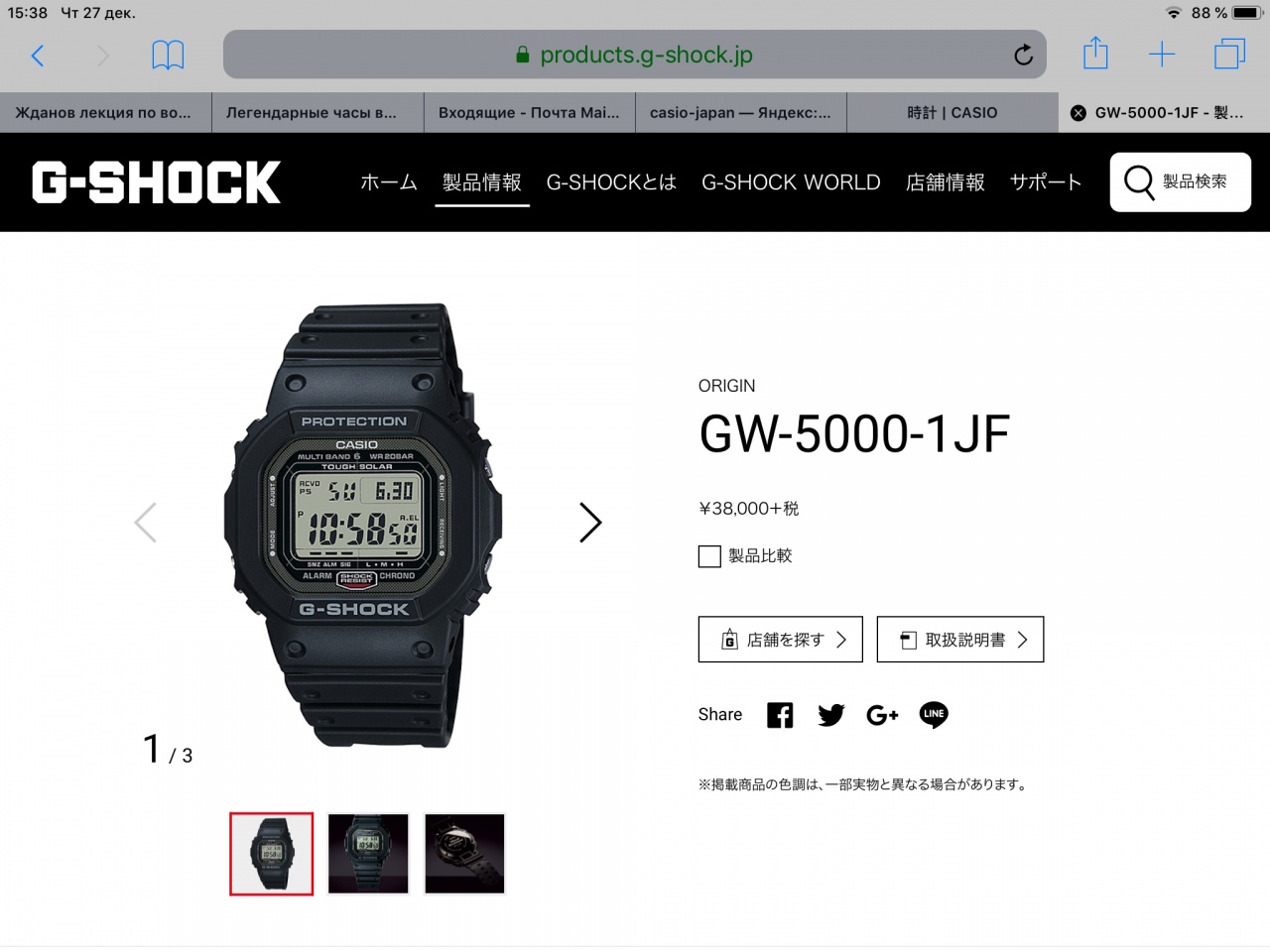Share via LINE icon
Image resolution: width=1270 pixels, height=952 pixels.
[x=934, y=715]
